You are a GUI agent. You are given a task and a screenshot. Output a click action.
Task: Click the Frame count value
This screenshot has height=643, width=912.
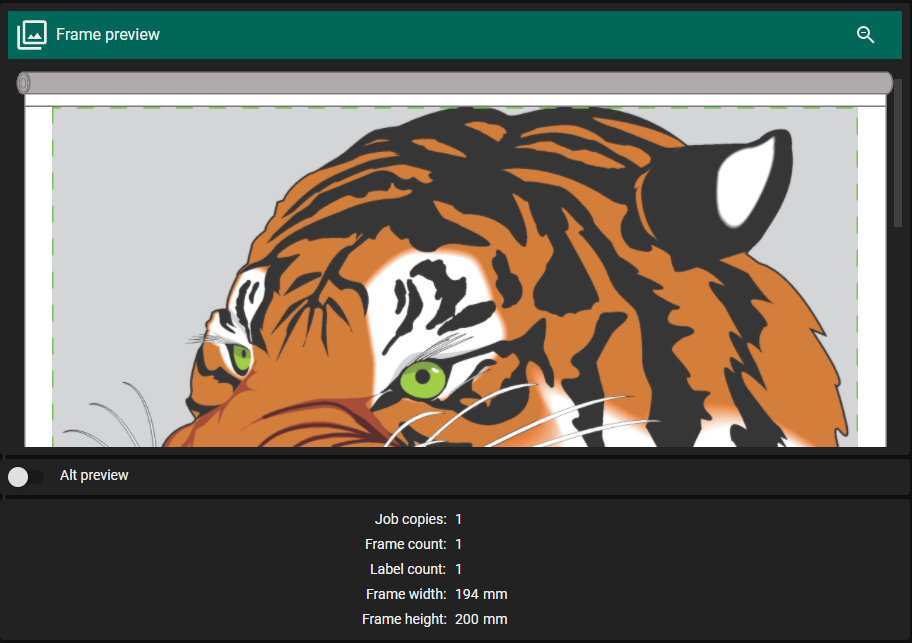coord(459,544)
